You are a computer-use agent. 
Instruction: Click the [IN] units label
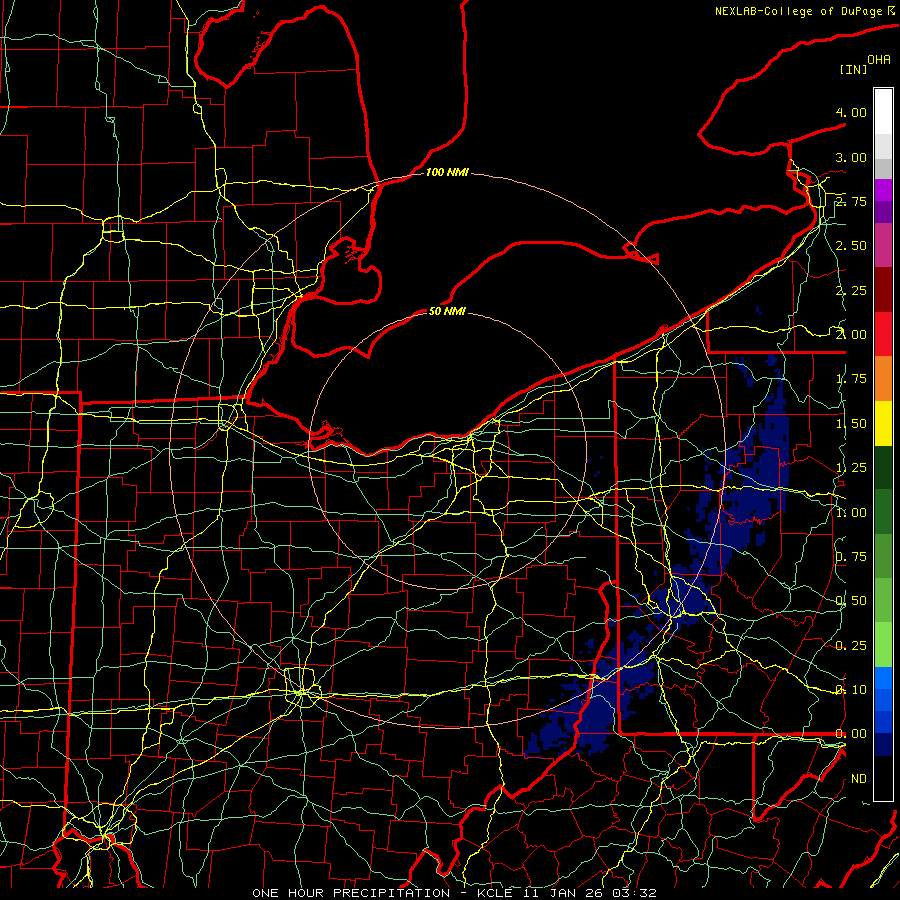tap(853, 69)
